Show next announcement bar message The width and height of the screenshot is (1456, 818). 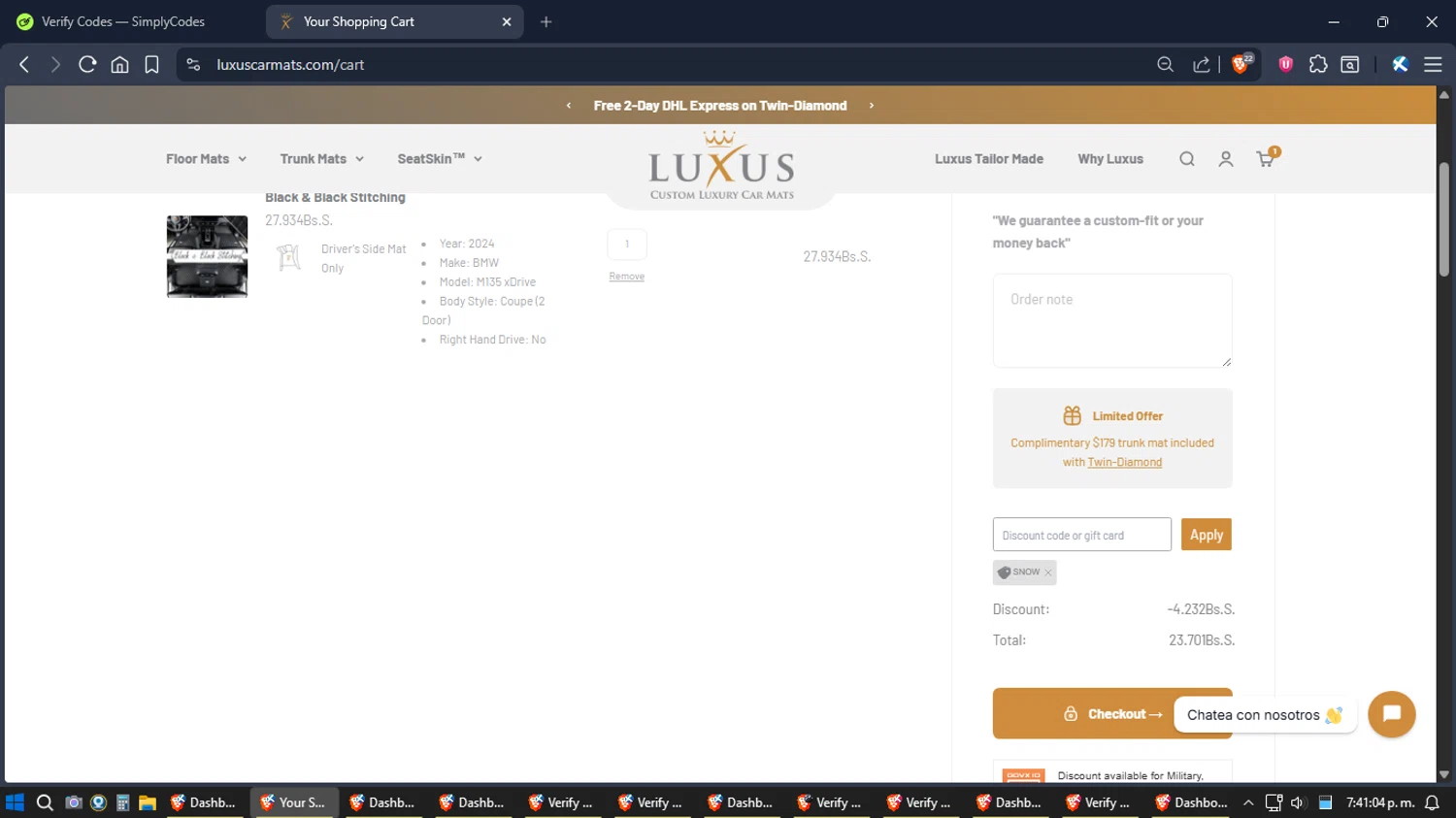[x=872, y=106]
